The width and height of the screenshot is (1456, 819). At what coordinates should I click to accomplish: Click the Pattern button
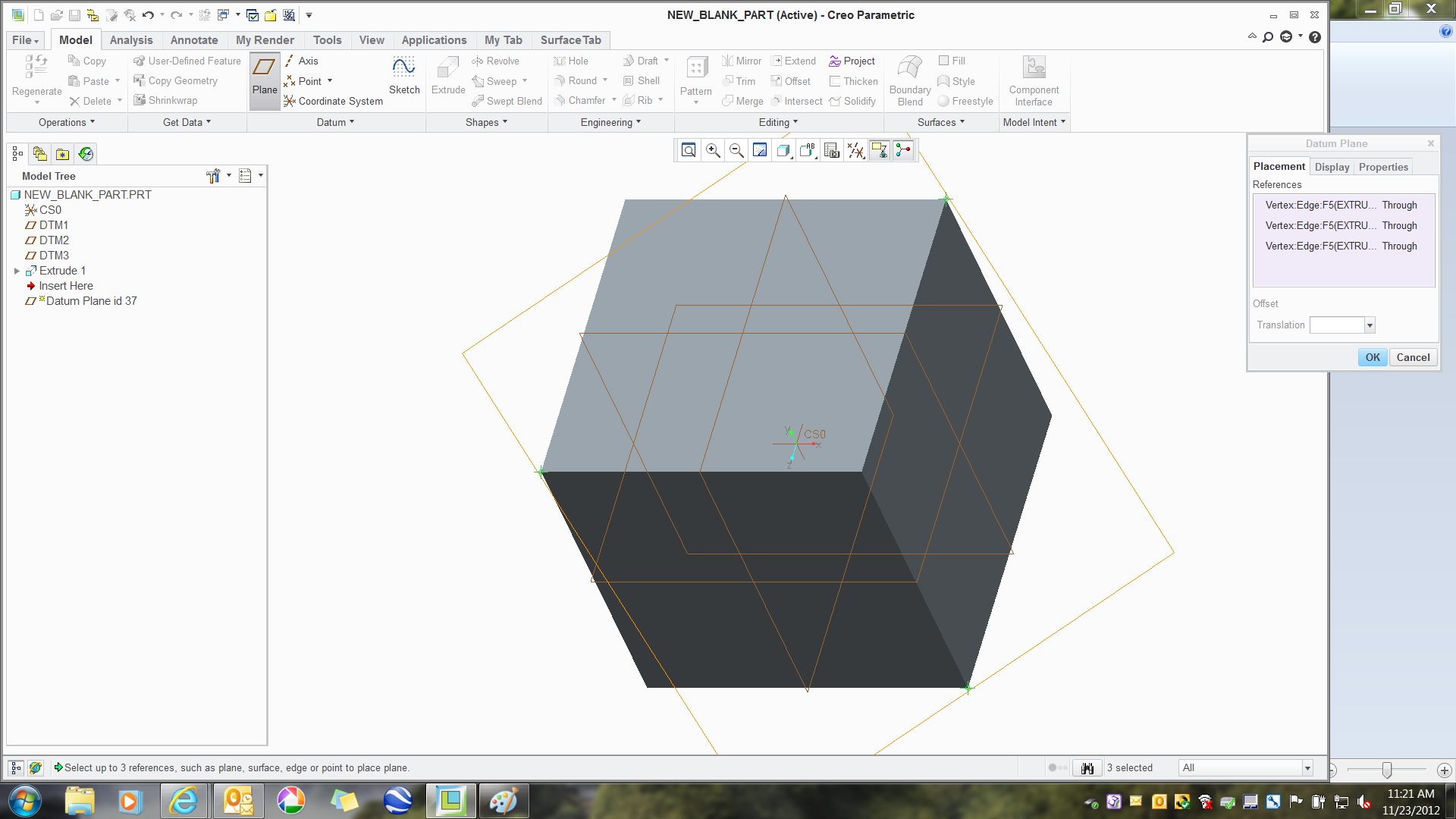tap(696, 80)
